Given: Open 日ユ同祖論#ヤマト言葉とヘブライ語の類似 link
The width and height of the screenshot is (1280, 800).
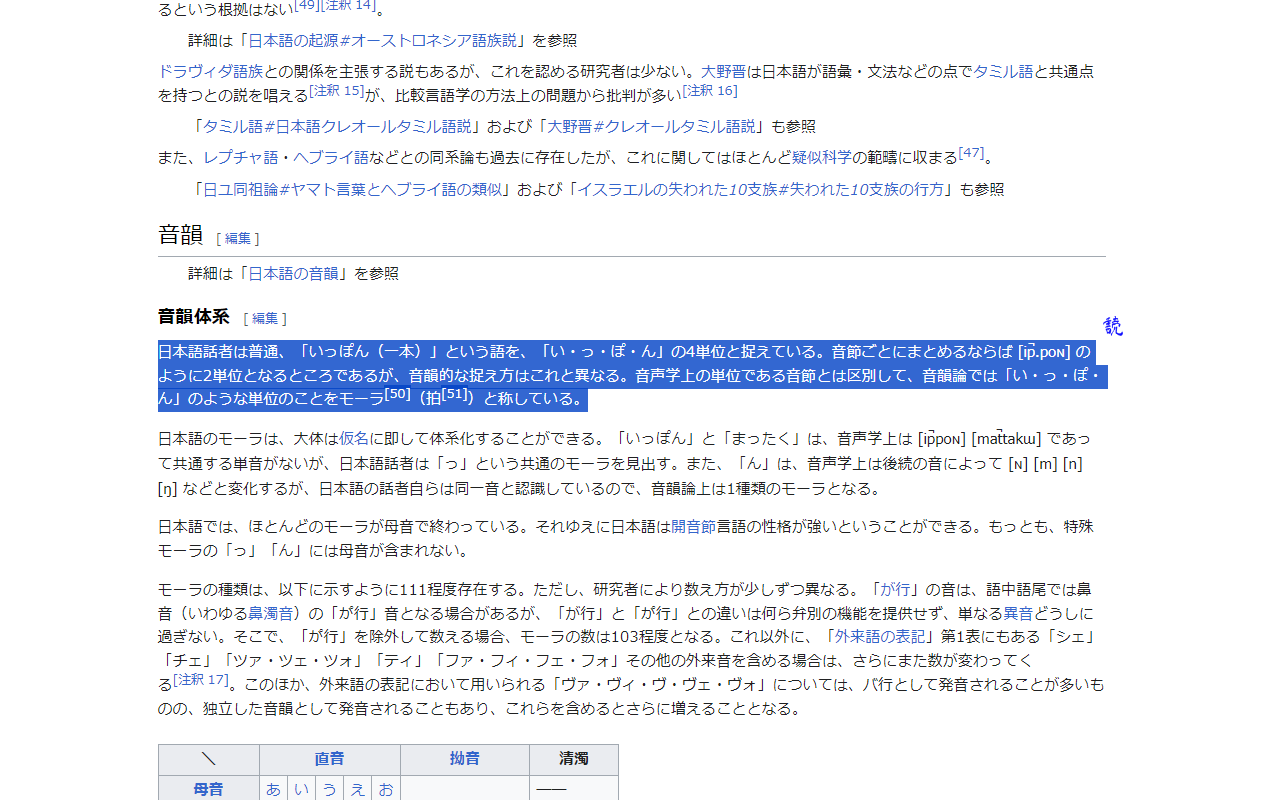Looking at the screenshot, I should [x=353, y=189].
